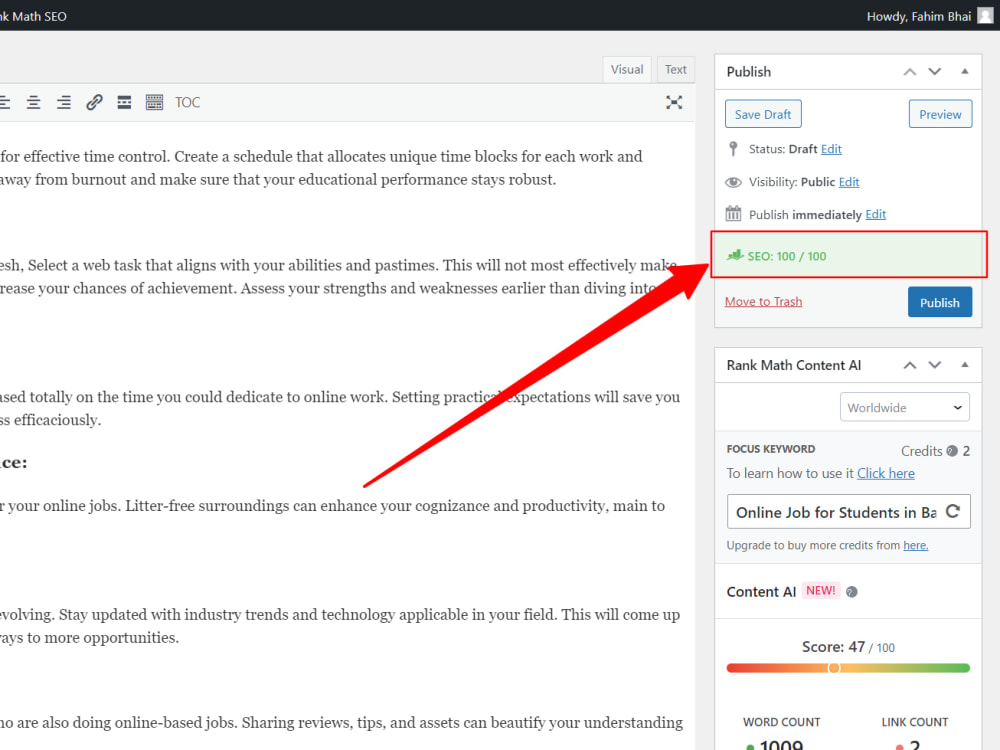Click the Content AI score bar
Screen dimensions: 1000x750
(848, 668)
